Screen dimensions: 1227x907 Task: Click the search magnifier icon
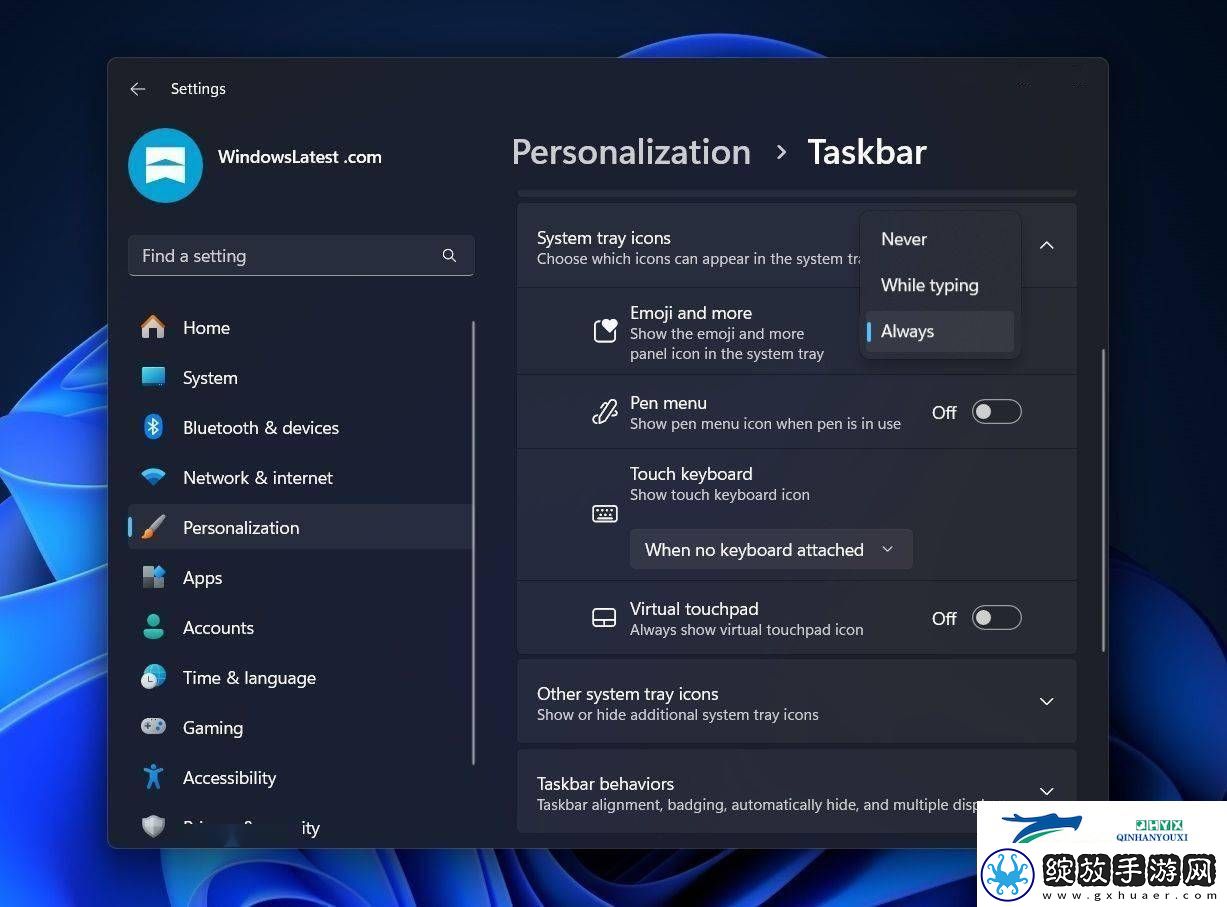click(x=449, y=256)
